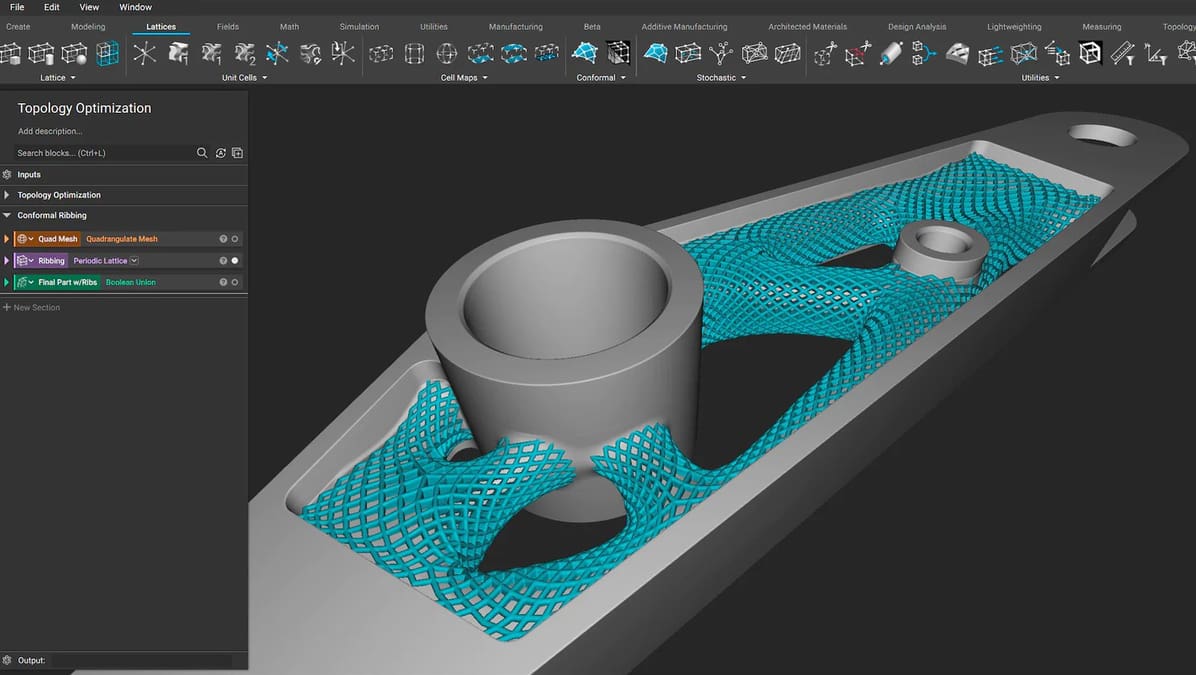This screenshot has width=1196, height=675.
Task: Toggle visibility of the Quad Mesh block
Action: tap(234, 238)
